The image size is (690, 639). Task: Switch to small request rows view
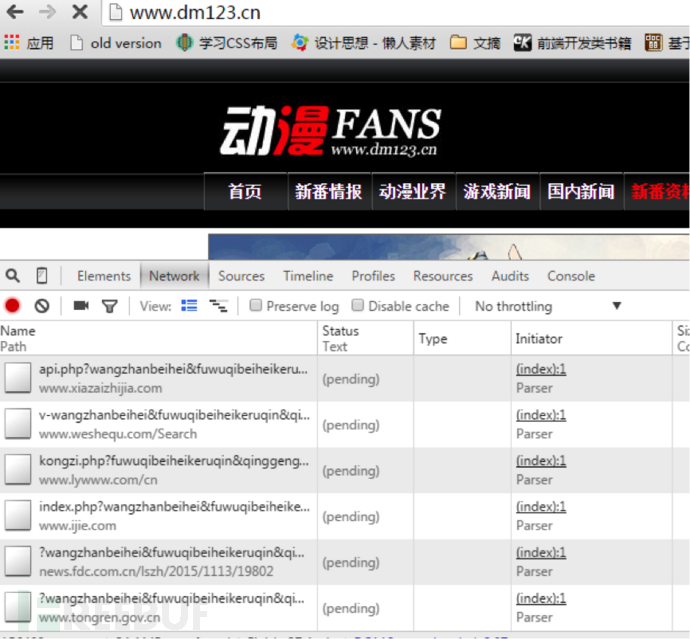pyautogui.click(x=218, y=305)
